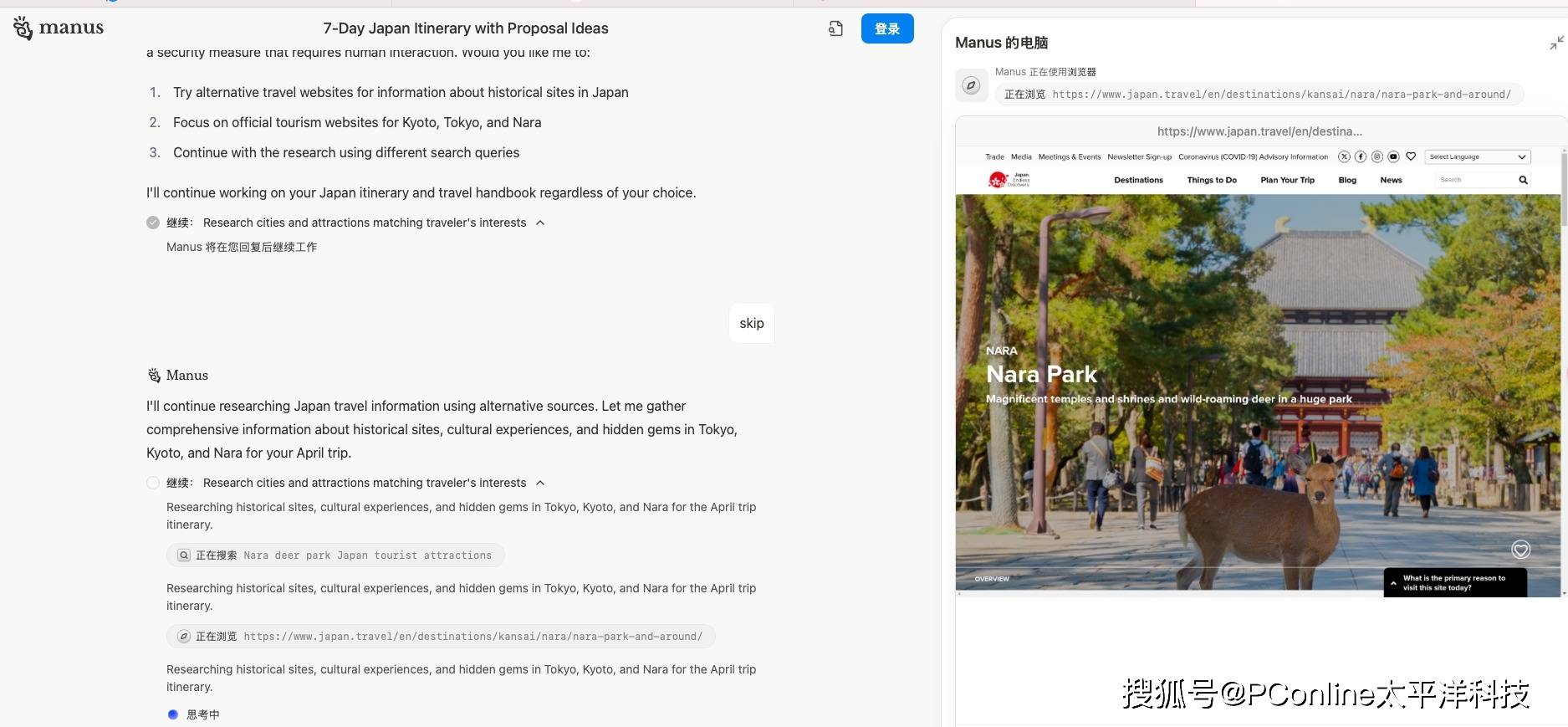Collapse the Manus 的电脑 panel
The image size is (1568, 727).
point(1556,43)
